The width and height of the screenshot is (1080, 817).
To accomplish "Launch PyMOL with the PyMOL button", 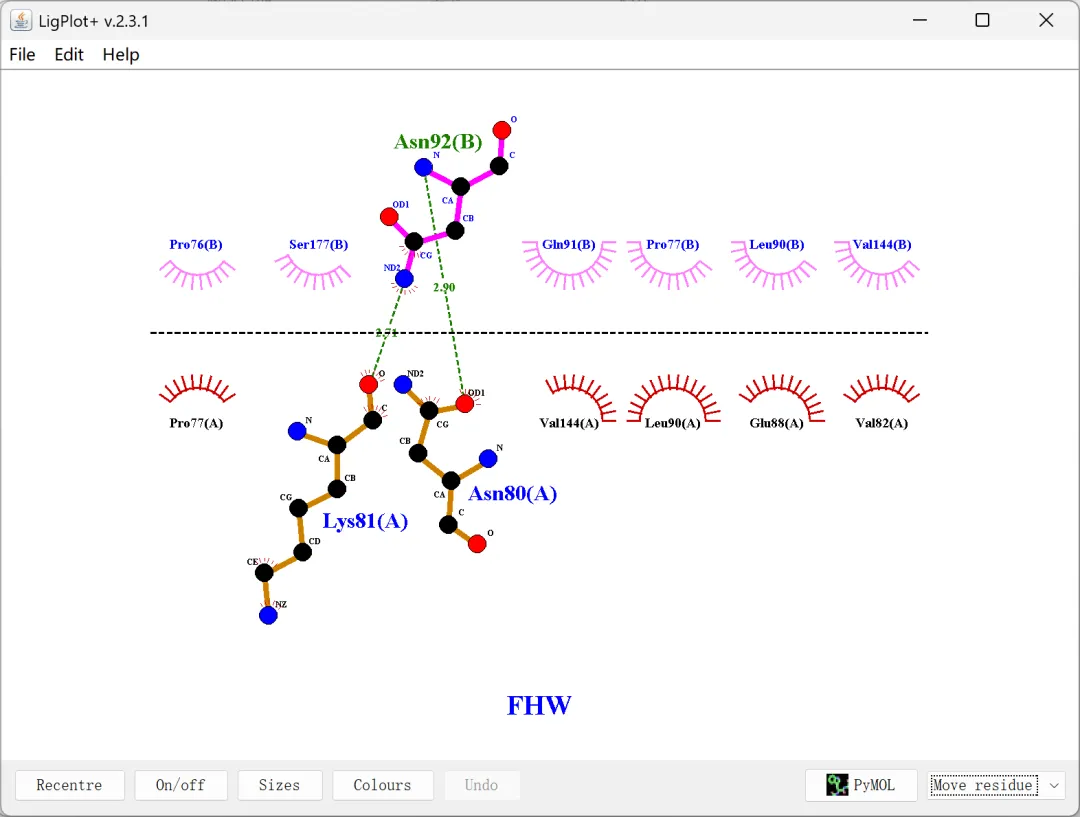I will click(x=861, y=785).
